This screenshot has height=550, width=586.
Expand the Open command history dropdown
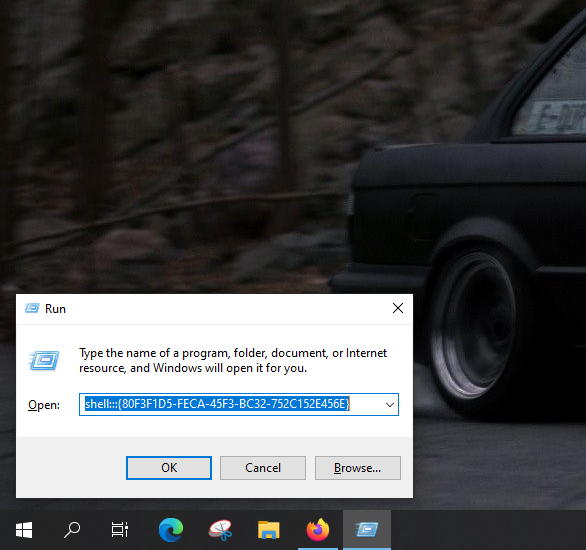[390, 405]
